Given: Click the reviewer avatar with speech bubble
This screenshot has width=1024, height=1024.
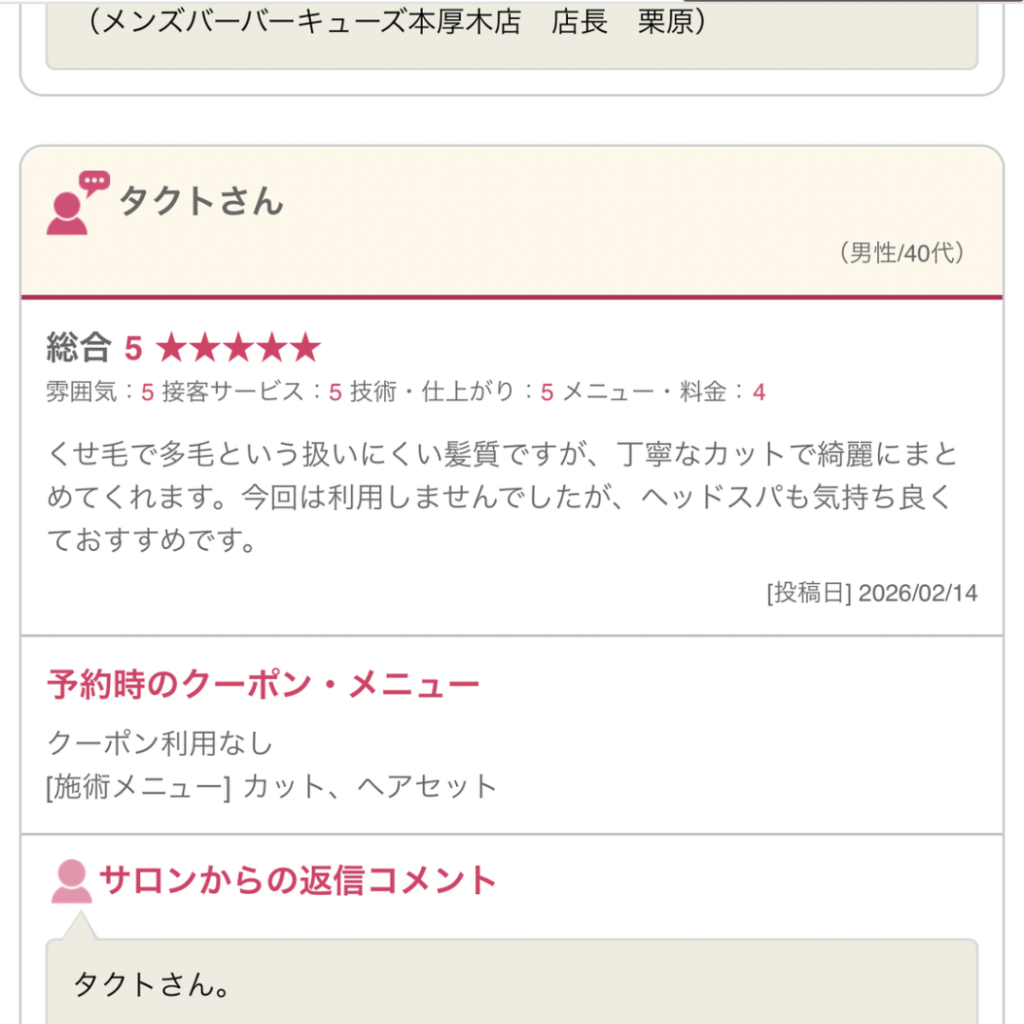Looking at the screenshot, I should [x=74, y=204].
